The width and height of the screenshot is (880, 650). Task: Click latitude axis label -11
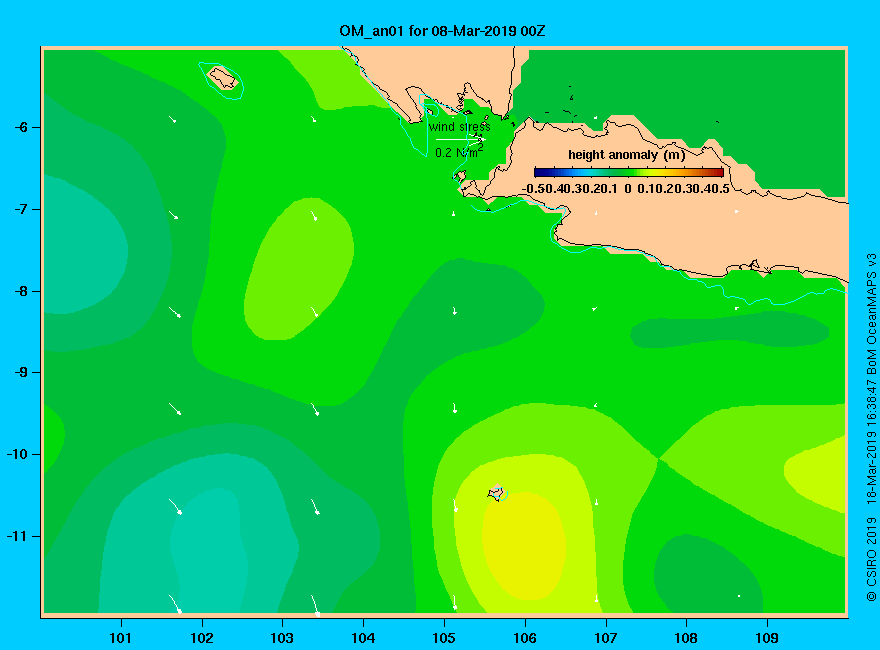click(x=17, y=536)
